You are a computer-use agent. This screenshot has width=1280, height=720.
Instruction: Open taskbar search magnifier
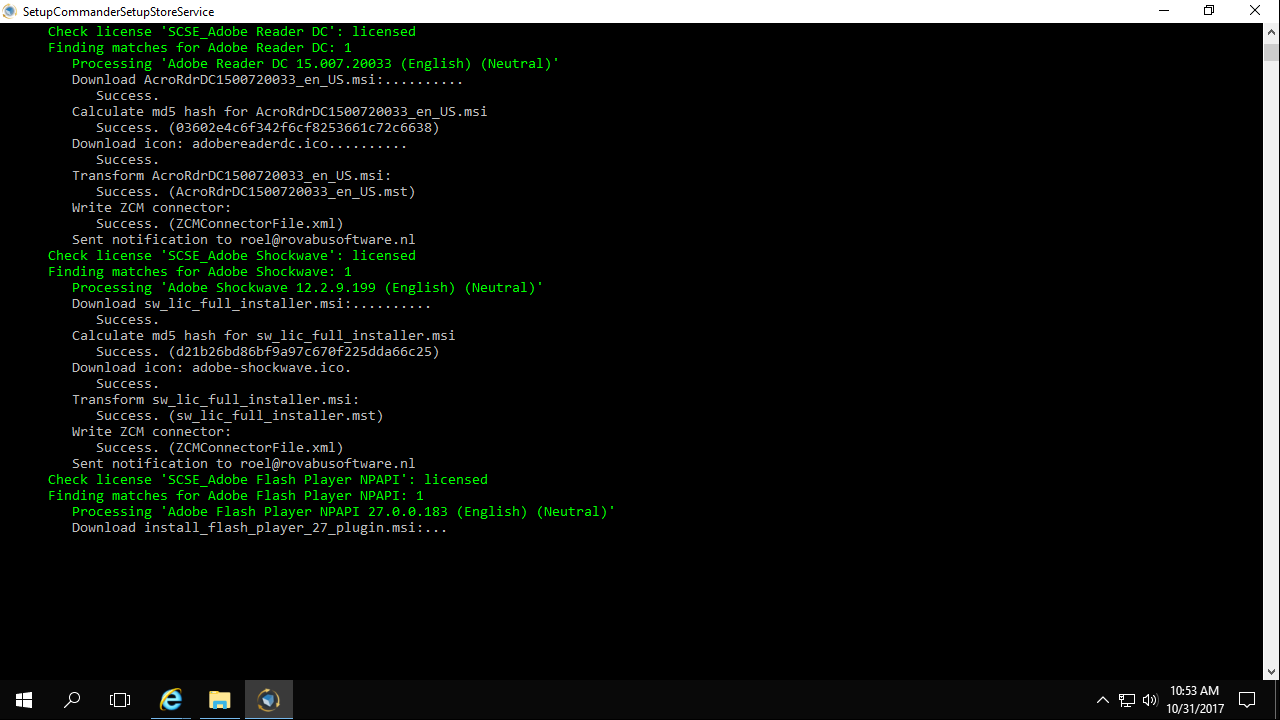click(x=72, y=700)
